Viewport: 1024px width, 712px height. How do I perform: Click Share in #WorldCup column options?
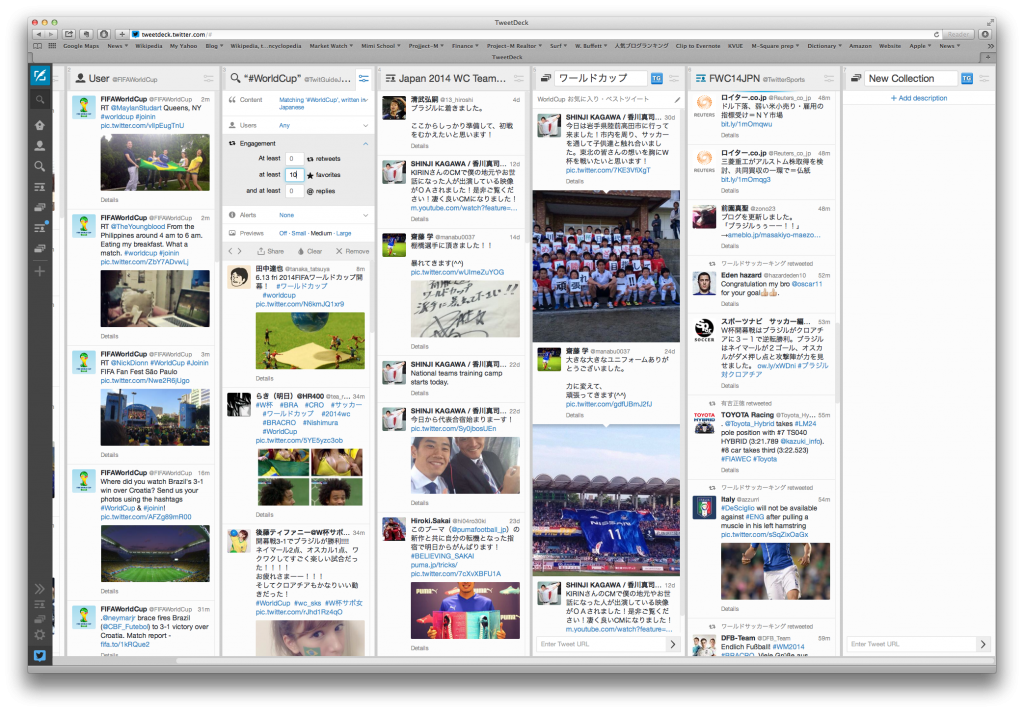[270, 251]
